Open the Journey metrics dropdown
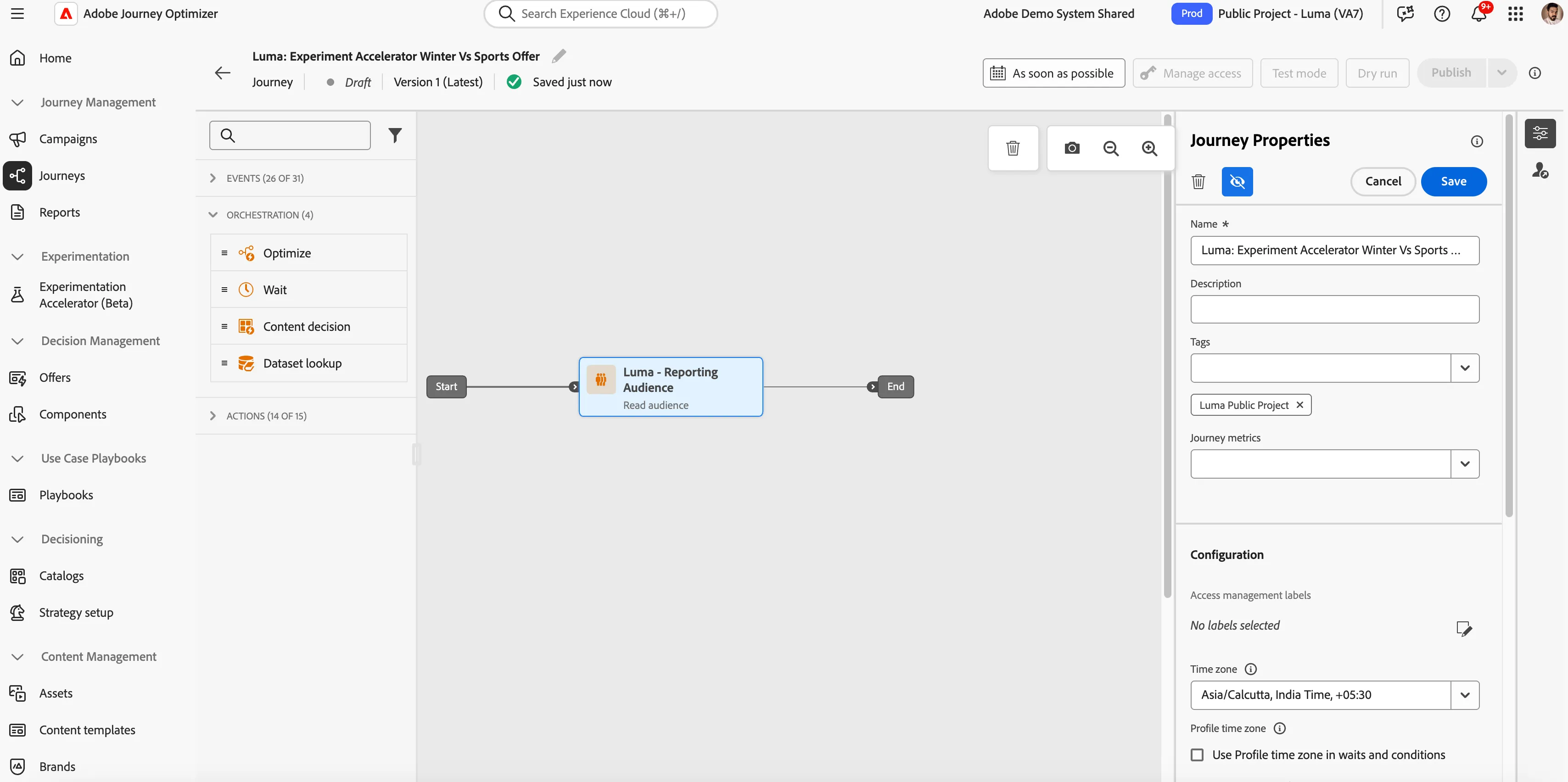Image resolution: width=1568 pixels, height=782 pixels. 1465,464
